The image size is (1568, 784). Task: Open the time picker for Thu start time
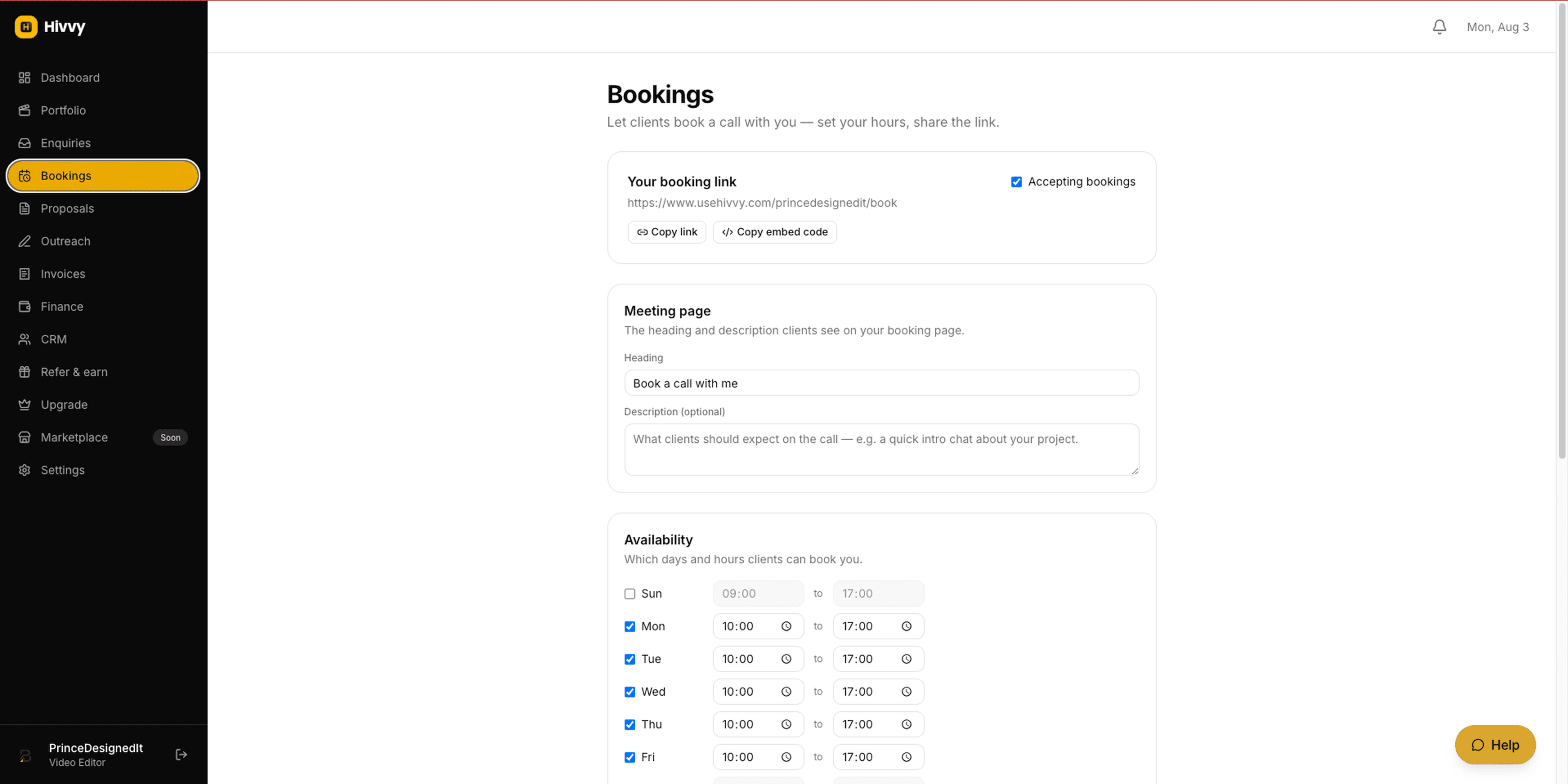point(786,724)
